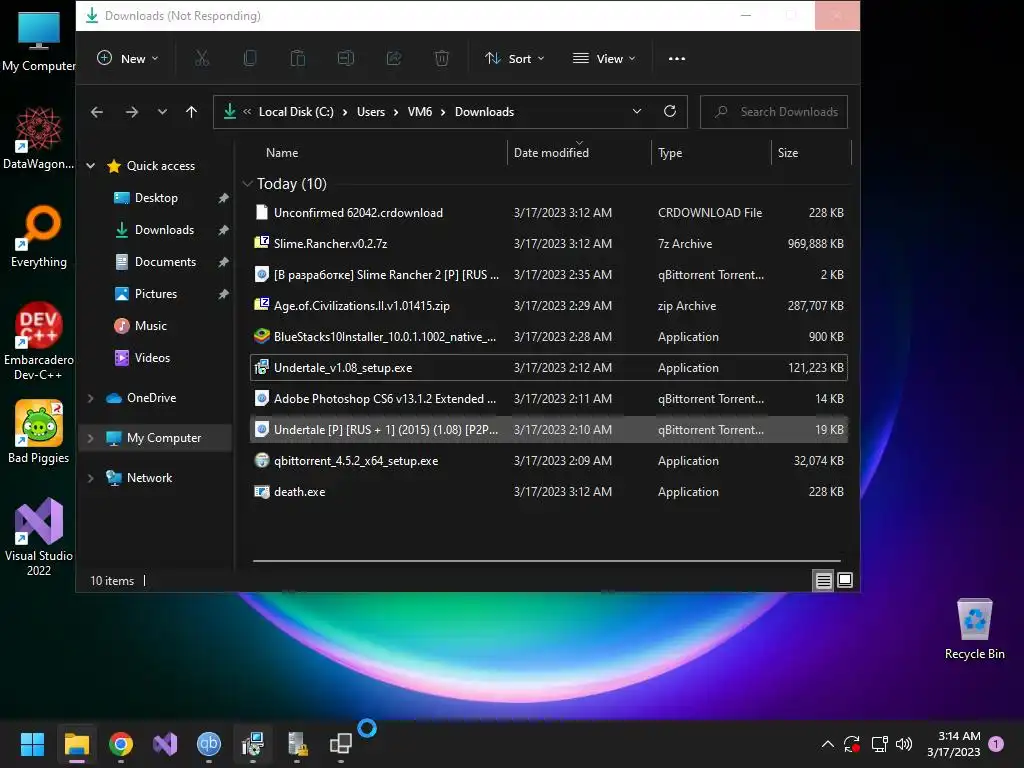Click the Users breadcrumb in address bar
The width and height of the screenshot is (1024, 768).
(x=371, y=112)
